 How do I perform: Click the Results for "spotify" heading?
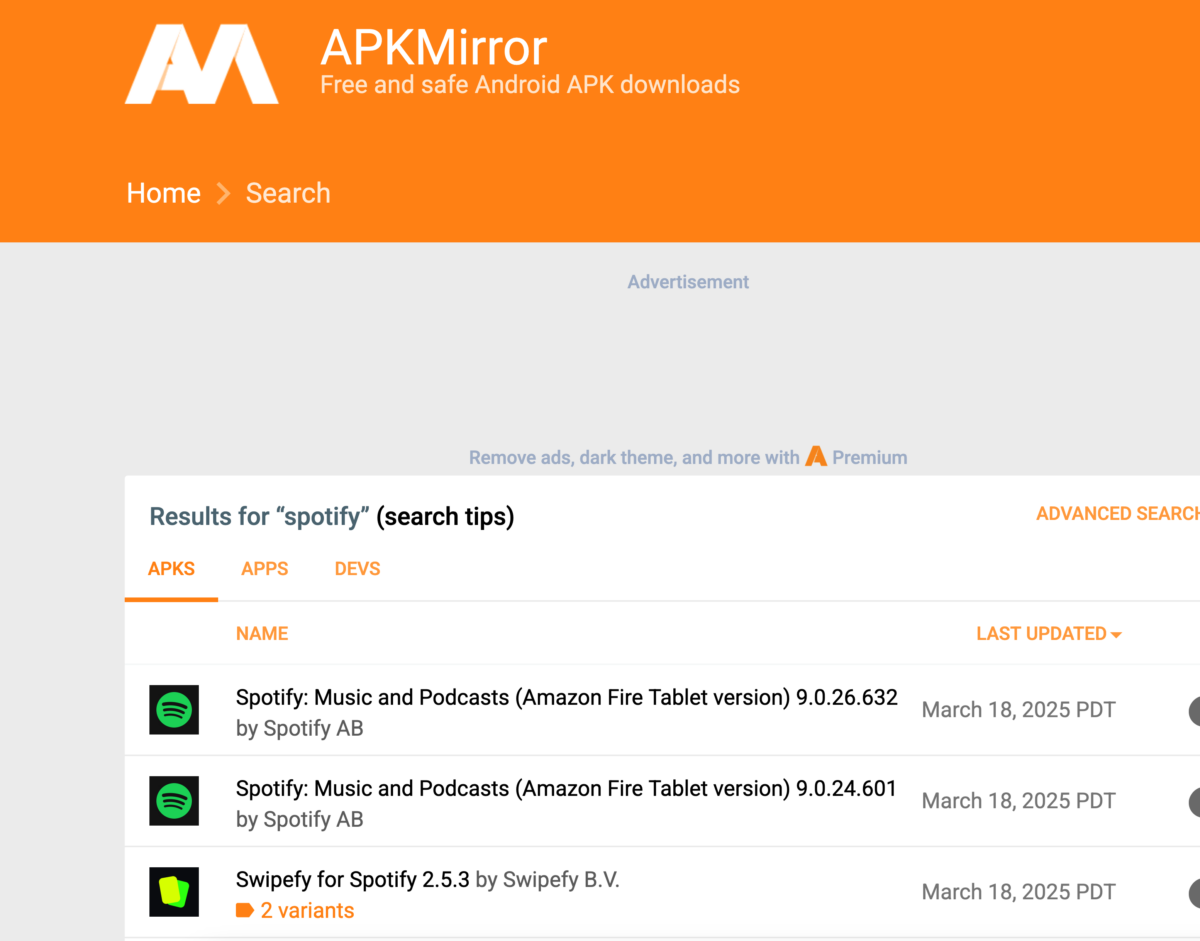click(x=260, y=517)
